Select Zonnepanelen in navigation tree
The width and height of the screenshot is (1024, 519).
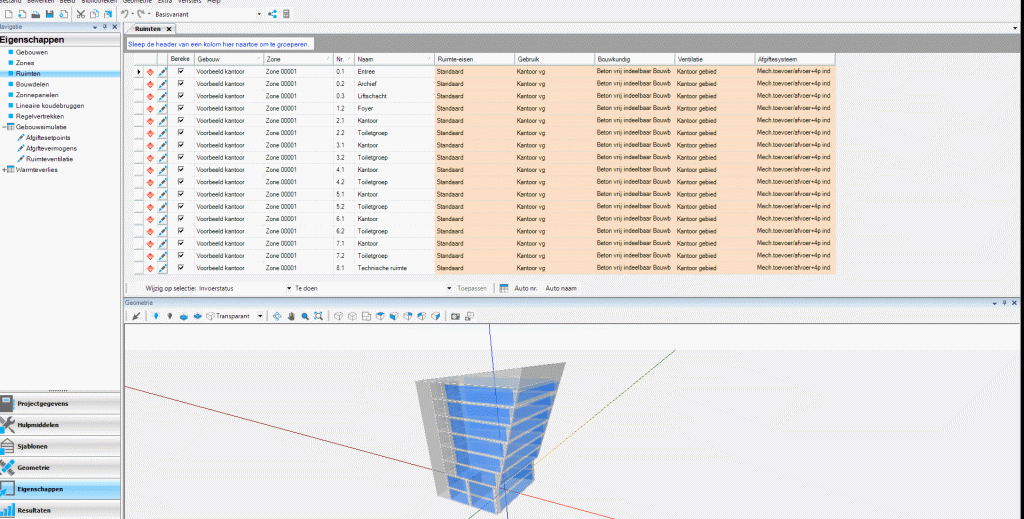point(37,95)
